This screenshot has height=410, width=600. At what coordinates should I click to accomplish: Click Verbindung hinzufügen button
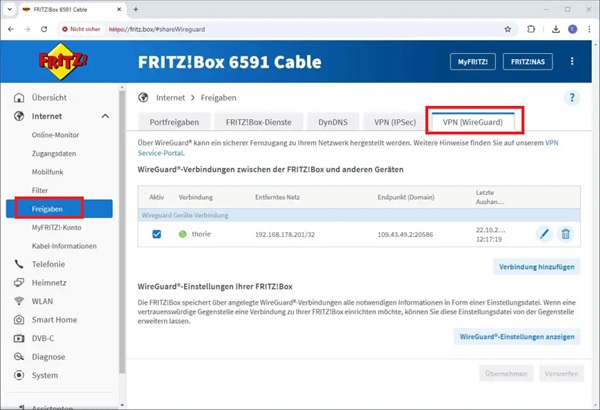pos(536,267)
